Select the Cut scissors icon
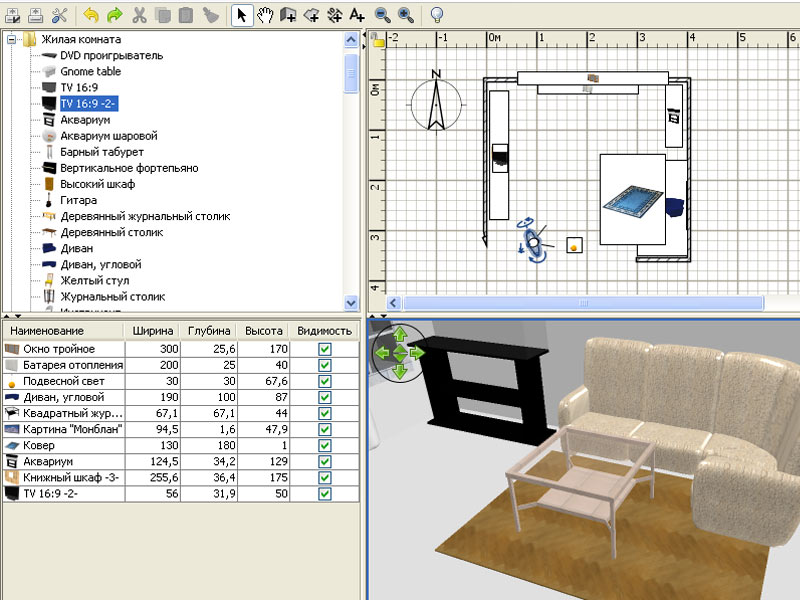 point(139,15)
